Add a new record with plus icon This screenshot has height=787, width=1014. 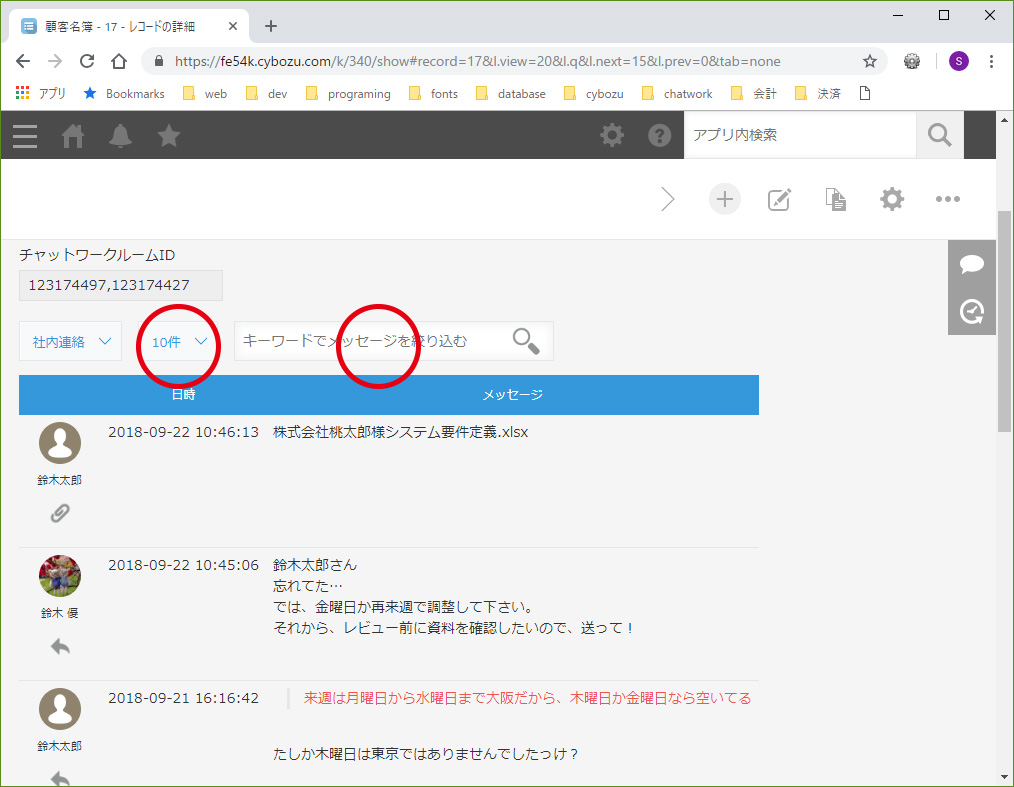[x=724, y=199]
